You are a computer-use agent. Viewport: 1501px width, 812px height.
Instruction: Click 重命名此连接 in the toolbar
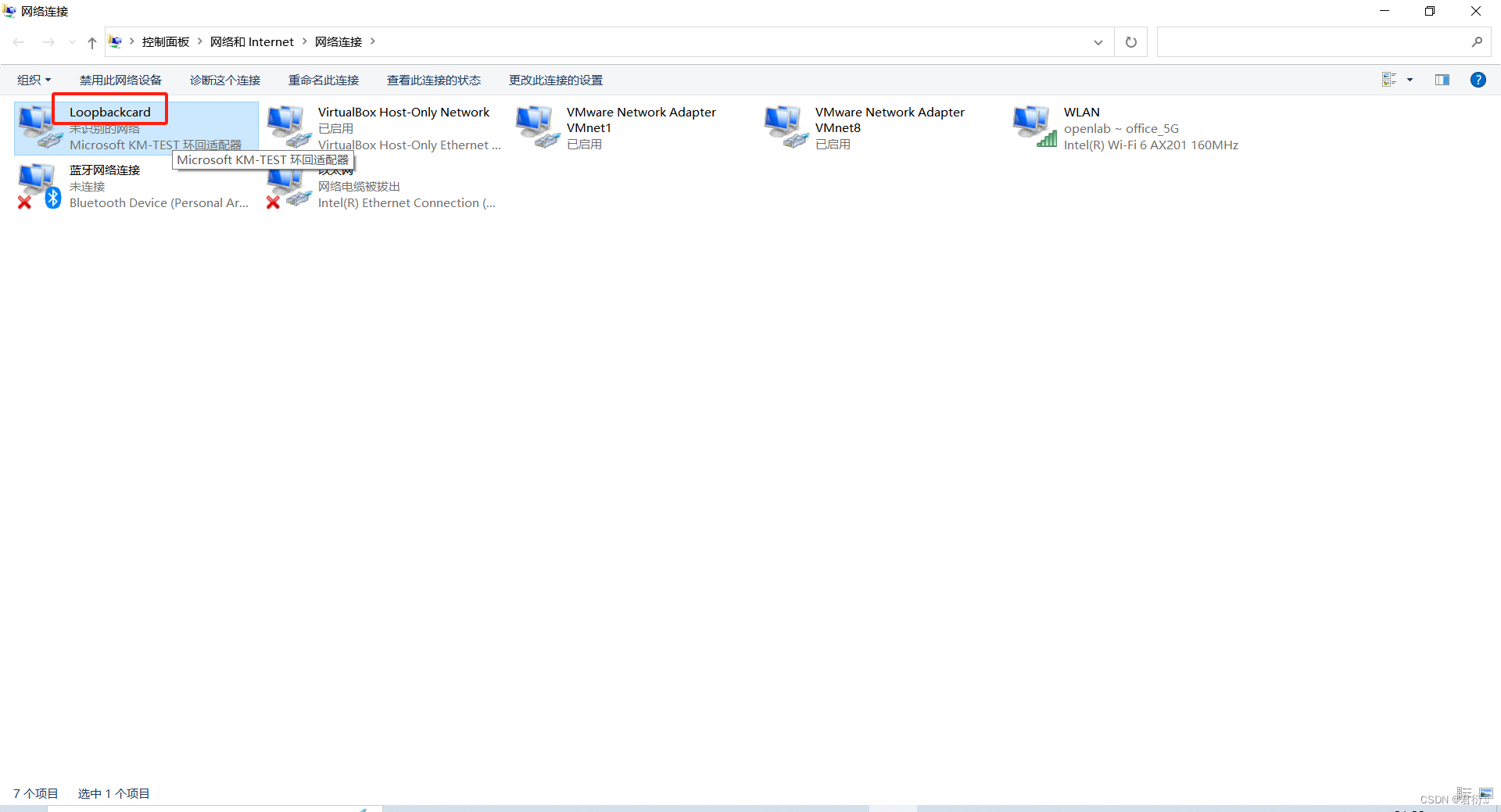point(324,80)
